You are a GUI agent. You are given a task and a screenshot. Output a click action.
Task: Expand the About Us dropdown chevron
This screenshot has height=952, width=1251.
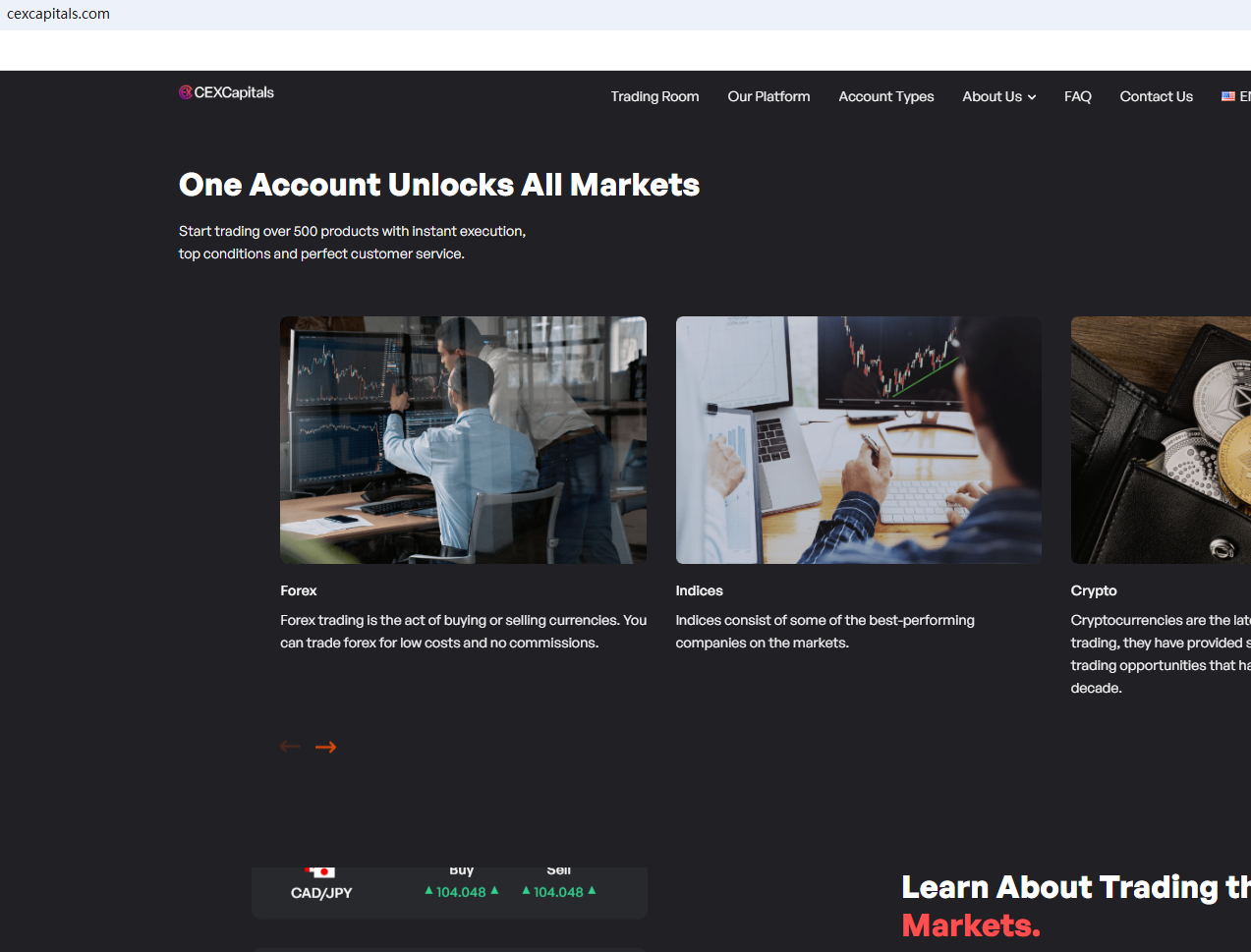pyautogui.click(x=1032, y=97)
